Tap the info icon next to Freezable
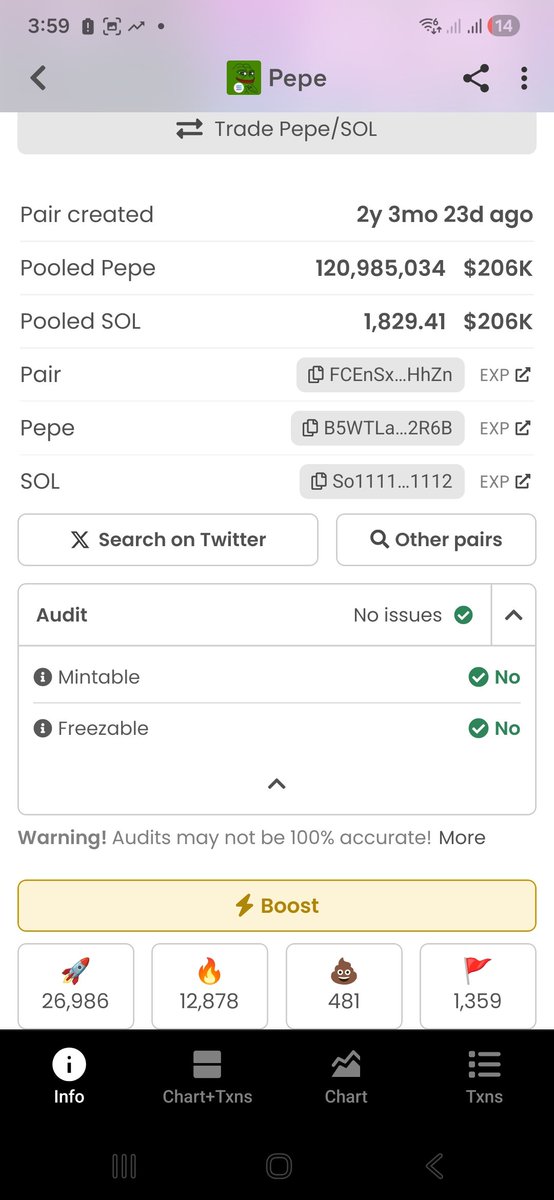Viewport: 554px width, 1200px height. coord(42,729)
